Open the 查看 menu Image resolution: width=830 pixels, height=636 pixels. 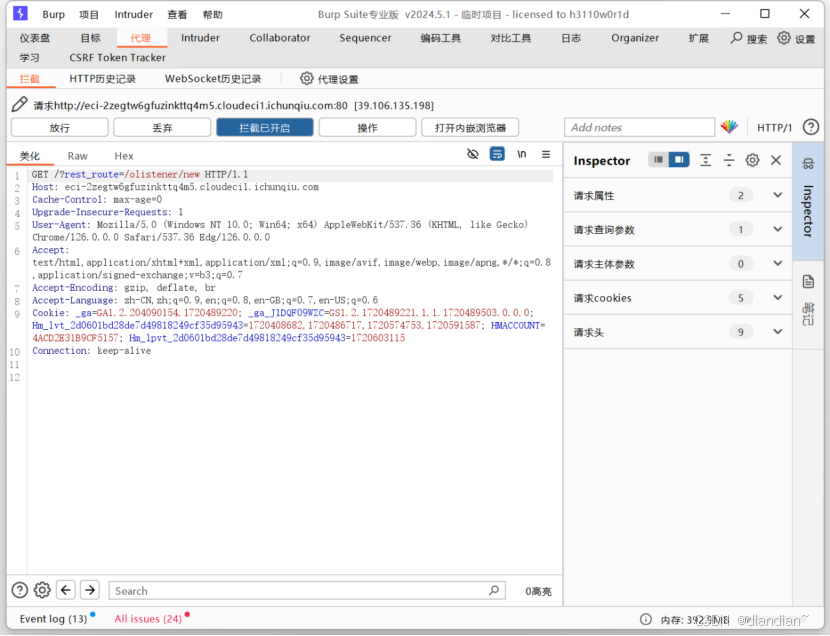(177, 14)
